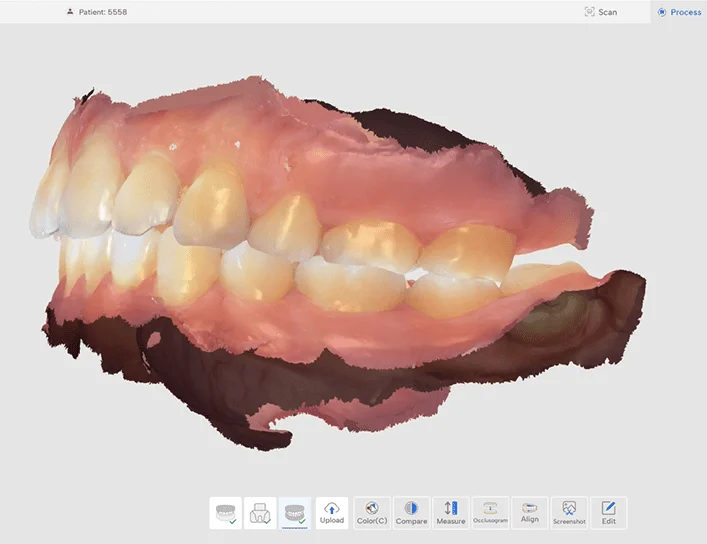Click the Patient: 5558 label
Screen dimensions: 707x544
[101, 12]
